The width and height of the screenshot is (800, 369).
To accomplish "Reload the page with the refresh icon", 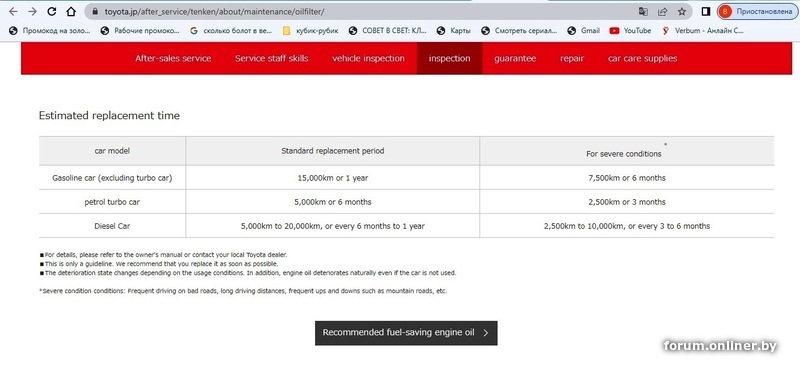I will tap(52, 11).
